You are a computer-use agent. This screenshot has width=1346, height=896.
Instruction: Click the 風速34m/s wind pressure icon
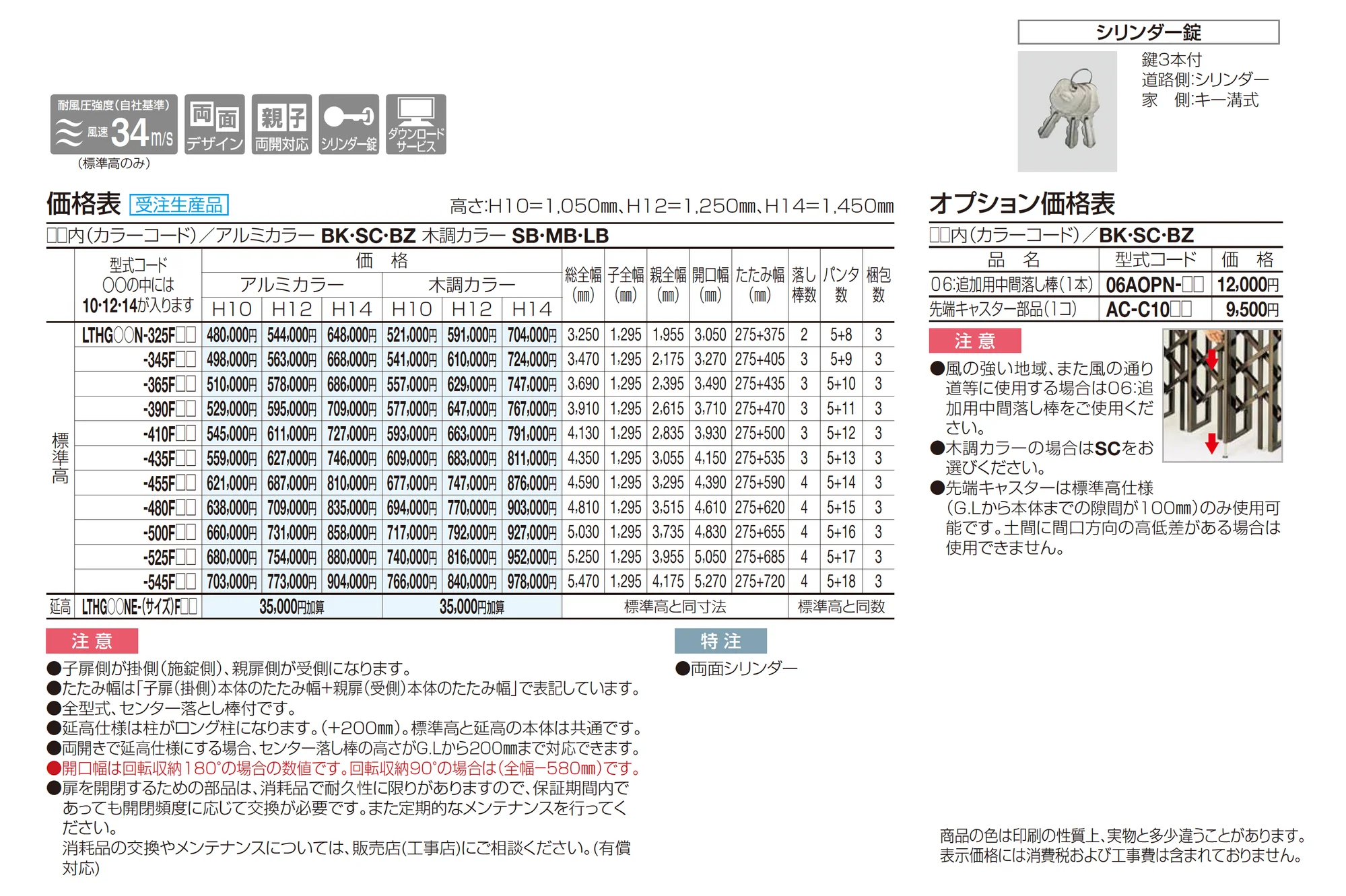pyautogui.click(x=114, y=125)
